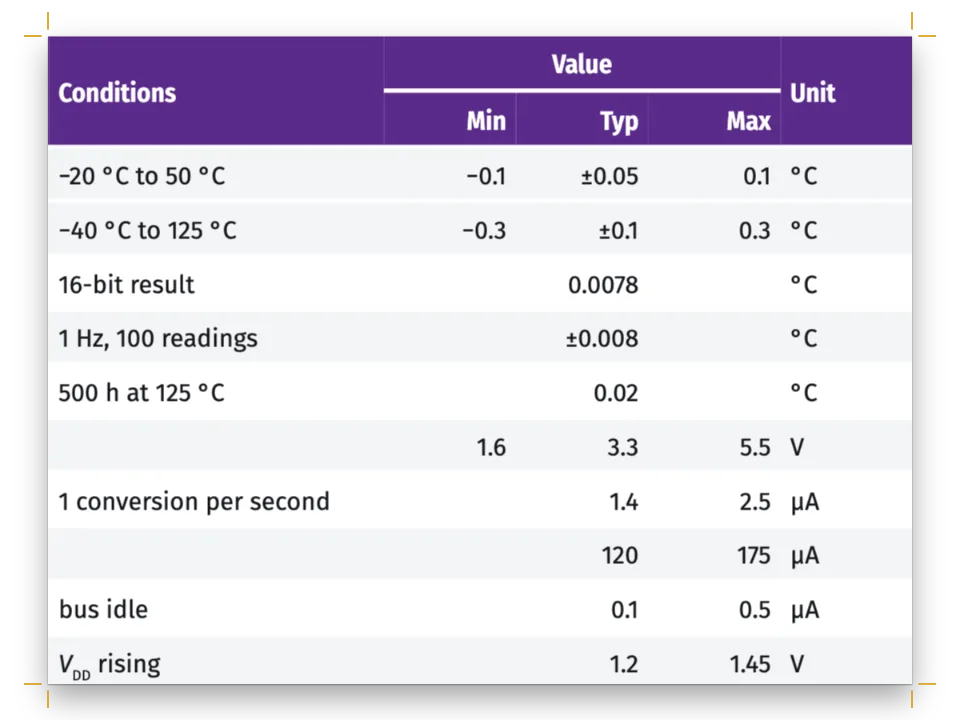This screenshot has width=960, height=720.
Task: Click the maximum value 175
Action: pyautogui.click(x=754, y=556)
